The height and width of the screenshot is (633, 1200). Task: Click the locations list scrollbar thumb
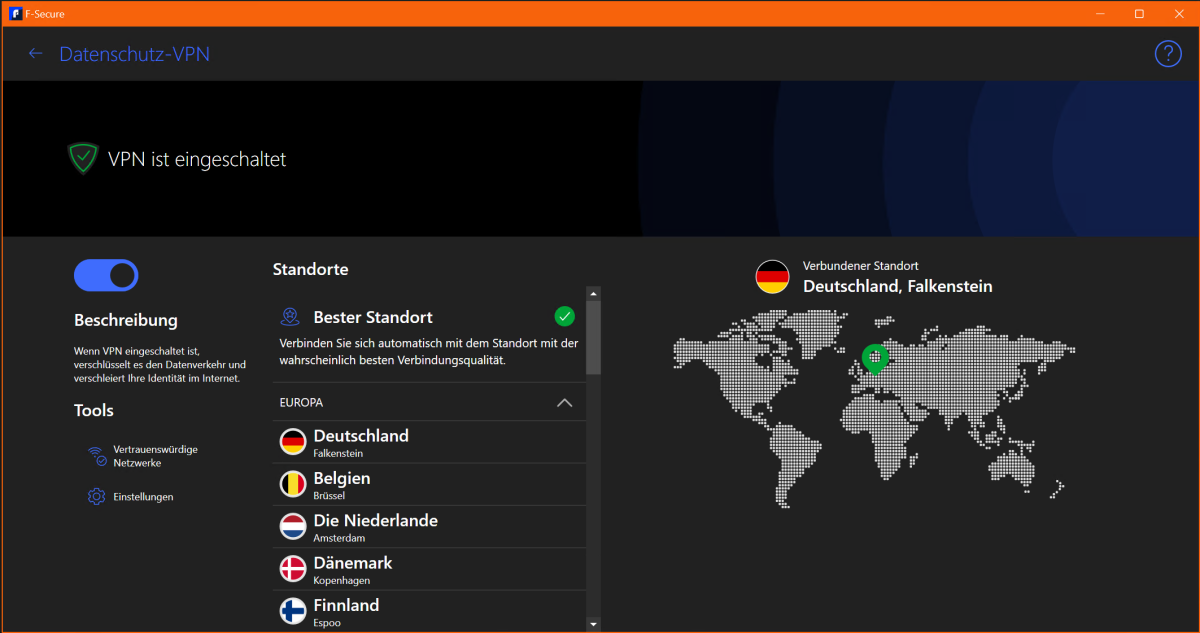(x=594, y=337)
